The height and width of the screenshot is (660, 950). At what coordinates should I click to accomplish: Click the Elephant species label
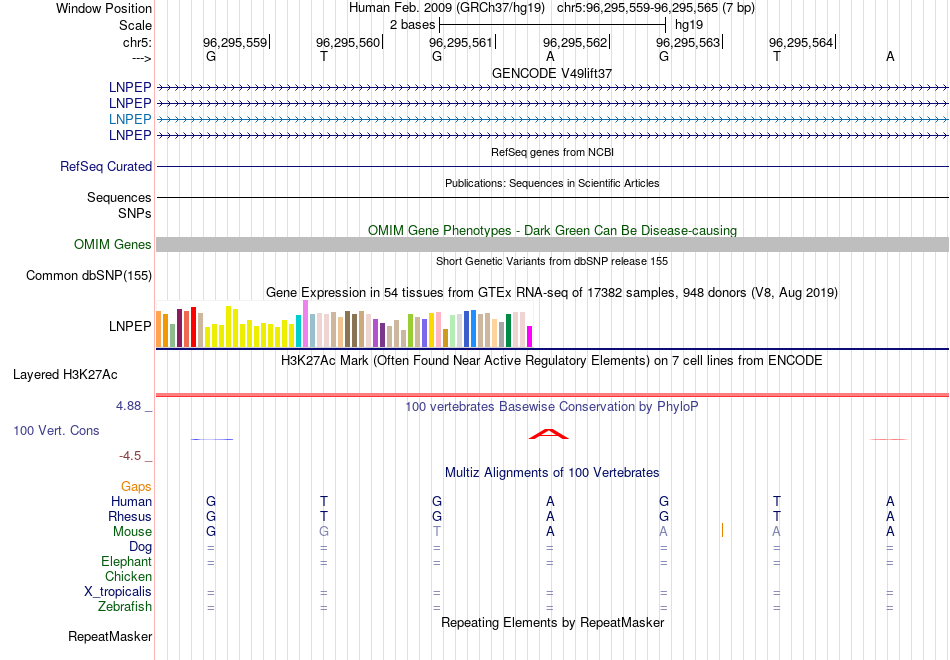coord(126,561)
